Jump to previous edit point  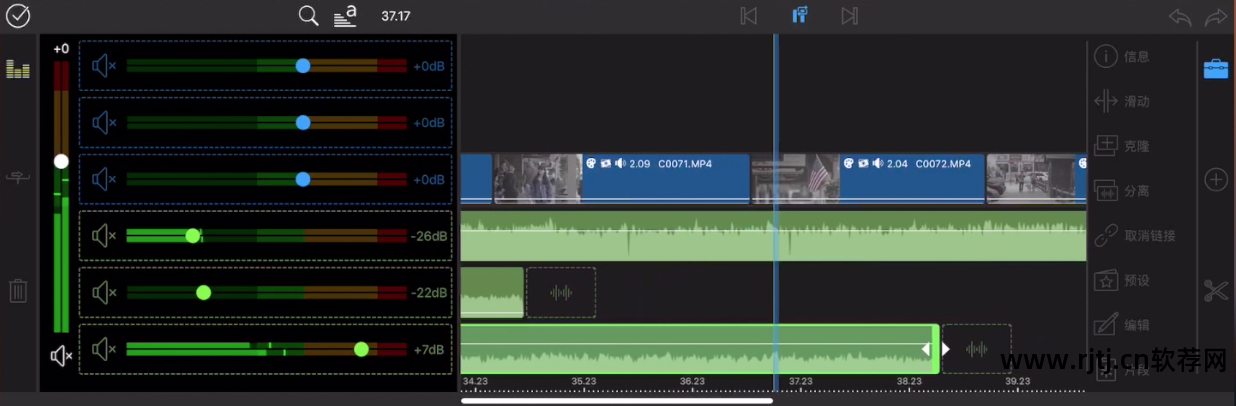(x=748, y=16)
